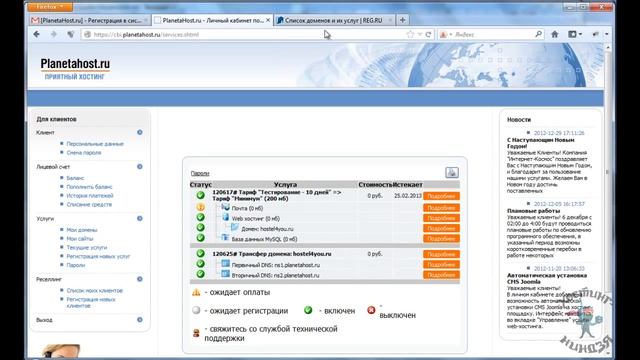The image size is (640, 360).
Task: Collapse the Услуги section with its round button
Action: 140,218
